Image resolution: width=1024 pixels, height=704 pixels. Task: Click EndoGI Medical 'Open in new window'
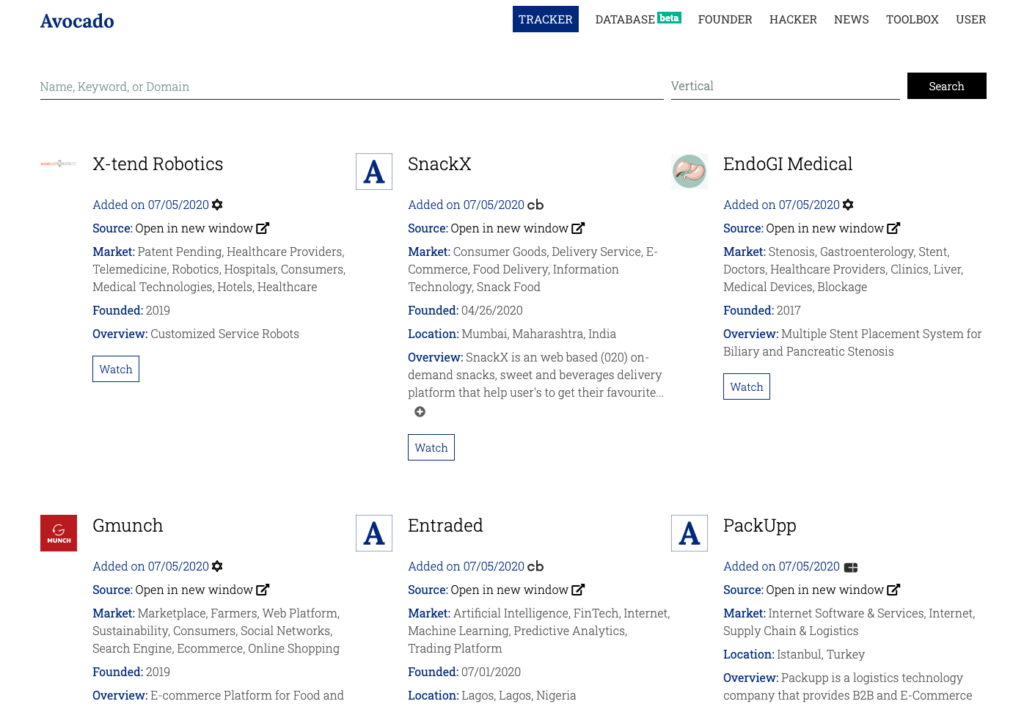point(825,228)
